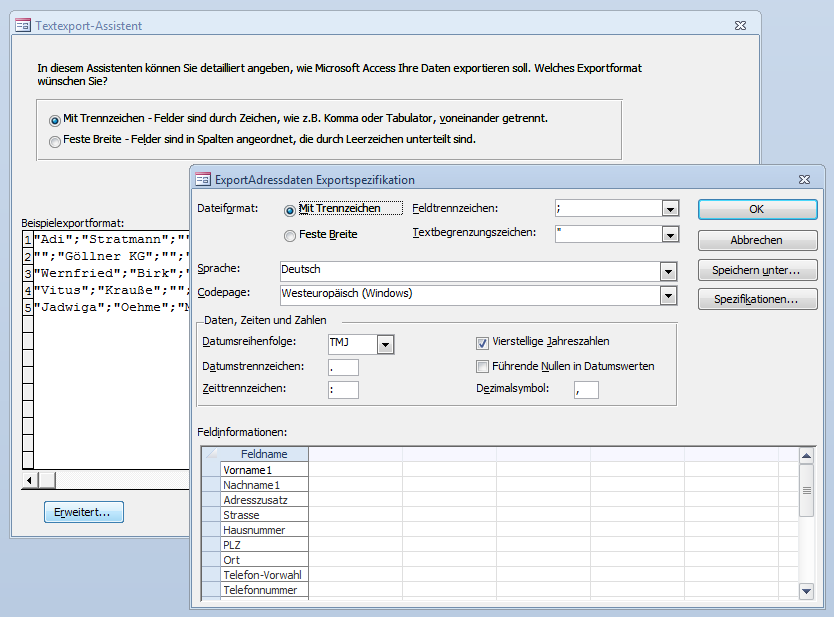Expand the Codepage dropdown list
Image resolution: width=834 pixels, height=617 pixels.
coord(668,295)
